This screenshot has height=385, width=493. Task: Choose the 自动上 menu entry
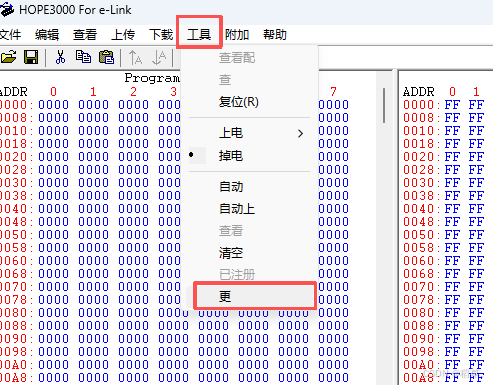pyautogui.click(x=250, y=209)
